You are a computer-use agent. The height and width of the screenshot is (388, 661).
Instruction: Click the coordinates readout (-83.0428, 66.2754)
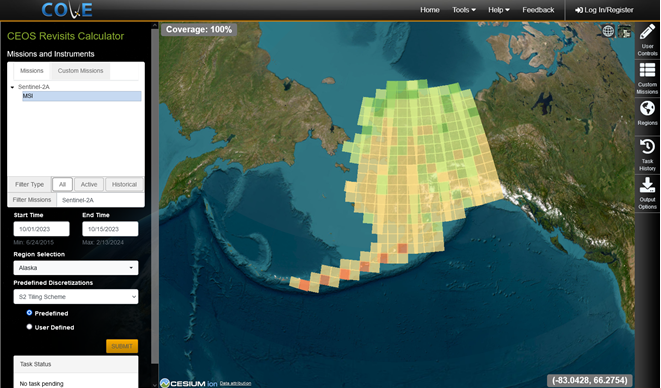pos(590,380)
